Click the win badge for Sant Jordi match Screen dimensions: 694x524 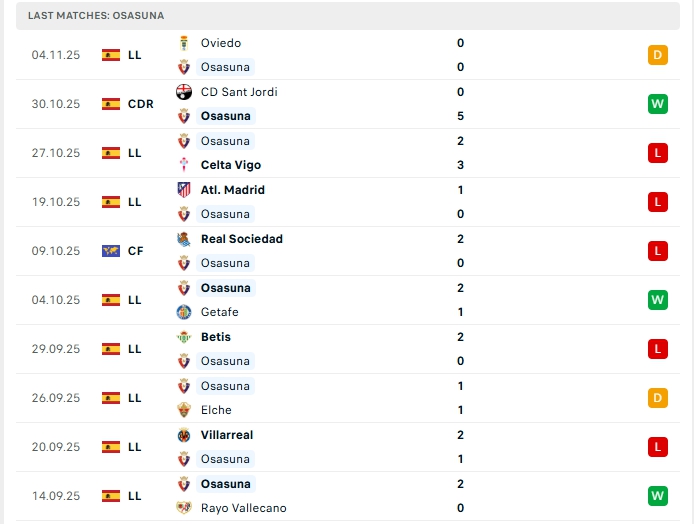click(x=657, y=104)
